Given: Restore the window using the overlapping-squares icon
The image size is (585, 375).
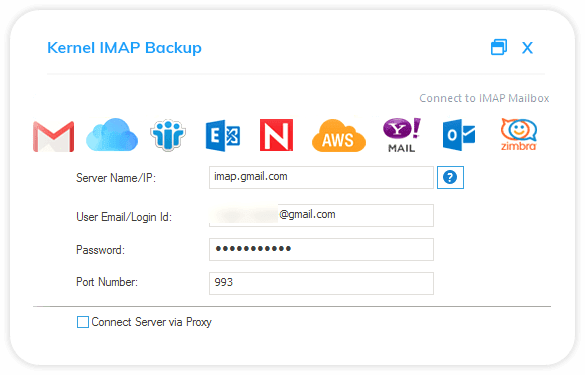Looking at the screenshot, I should [499, 47].
